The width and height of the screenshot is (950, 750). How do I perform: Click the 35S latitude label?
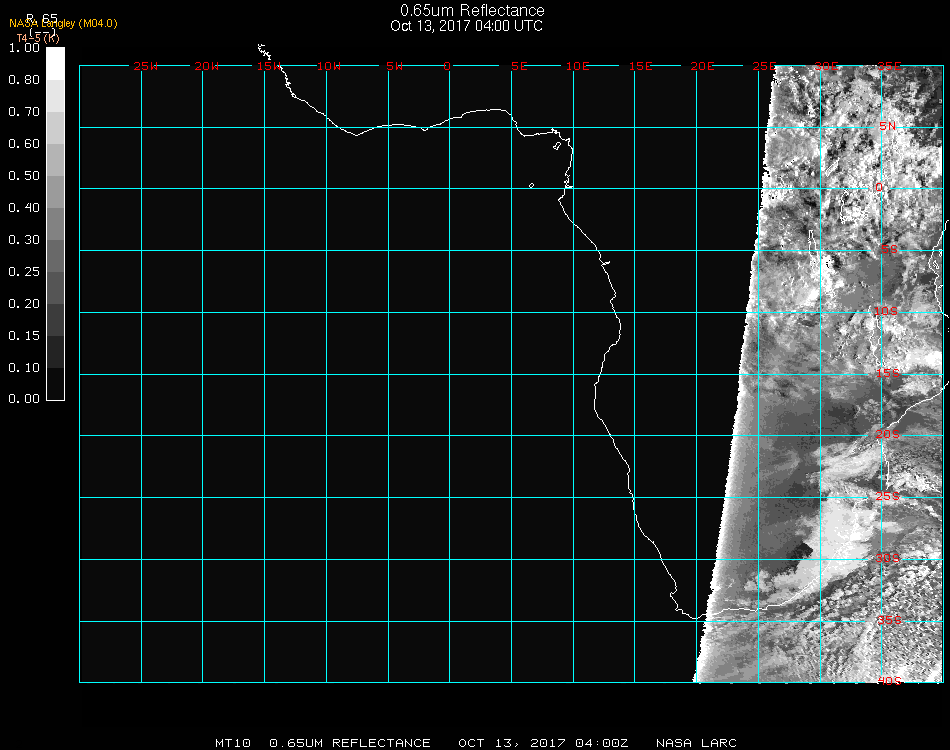888,620
